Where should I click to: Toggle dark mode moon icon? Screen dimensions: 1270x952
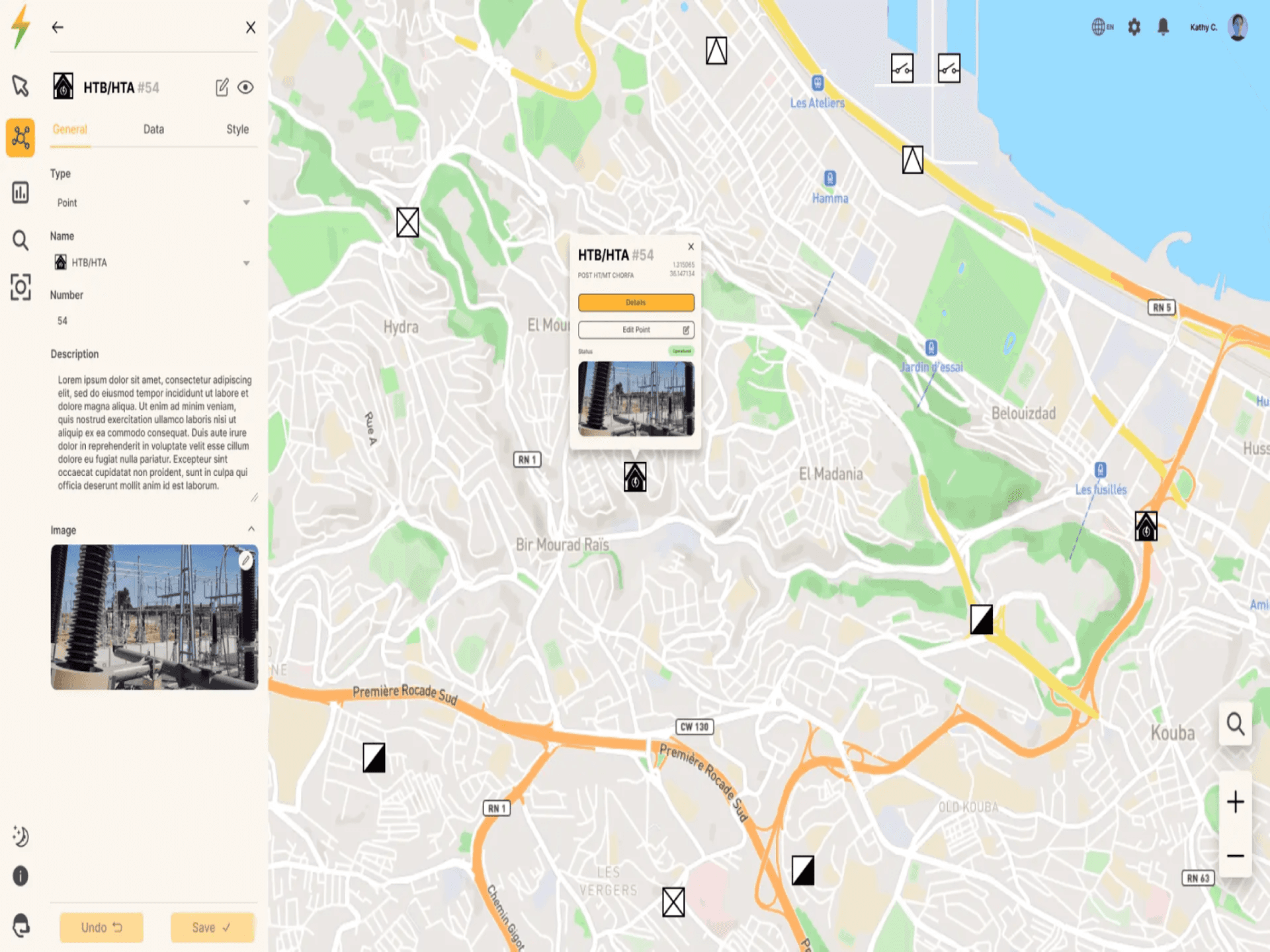21,836
